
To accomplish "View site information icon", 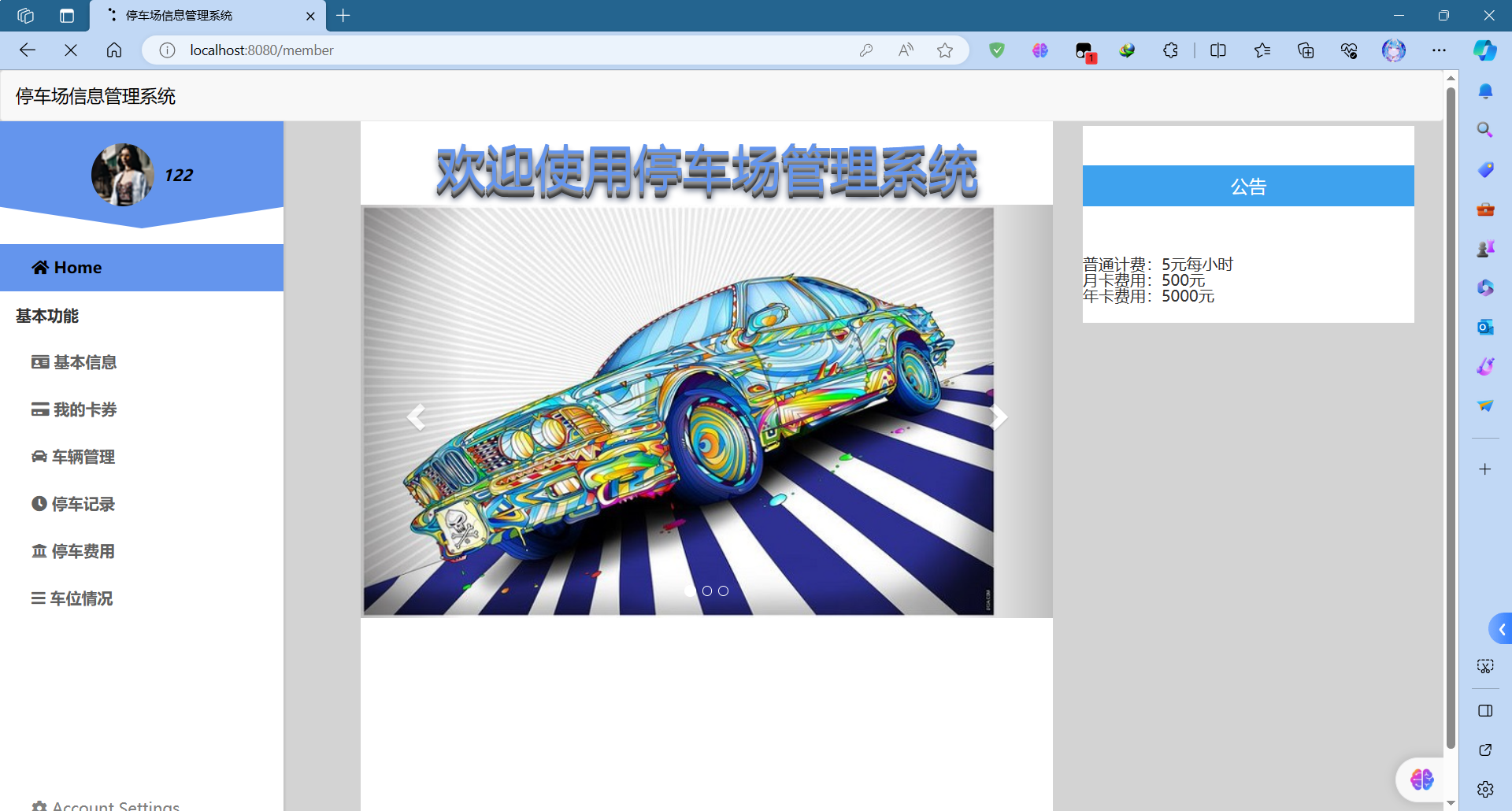I will [167, 50].
